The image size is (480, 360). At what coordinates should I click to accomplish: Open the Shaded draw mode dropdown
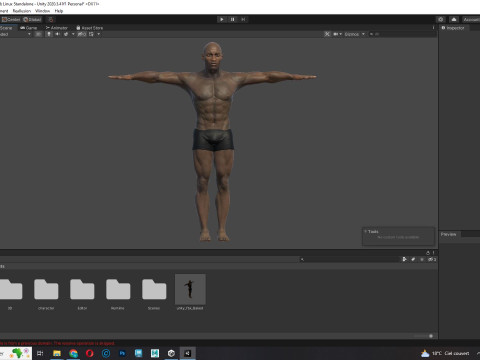coord(15,34)
